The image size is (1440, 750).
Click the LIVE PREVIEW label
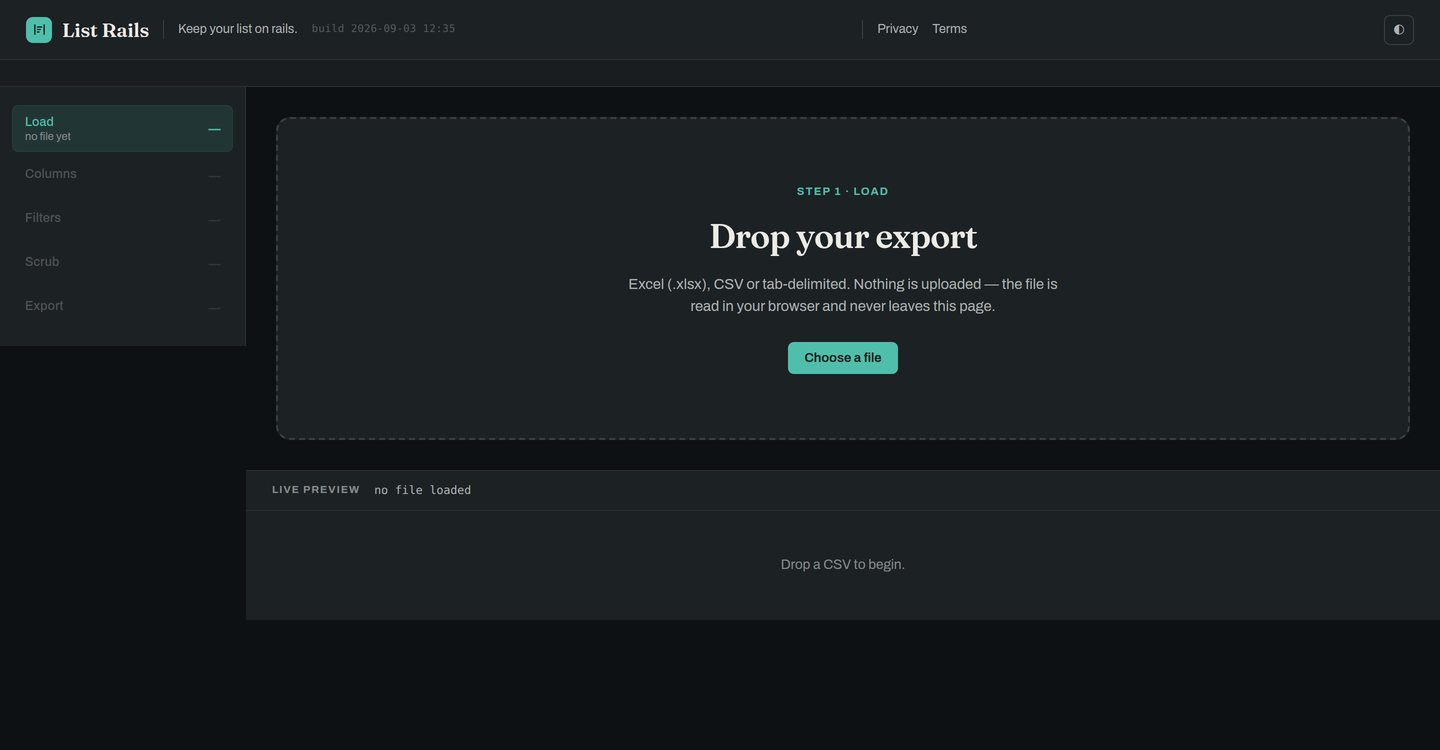(316, 490)
